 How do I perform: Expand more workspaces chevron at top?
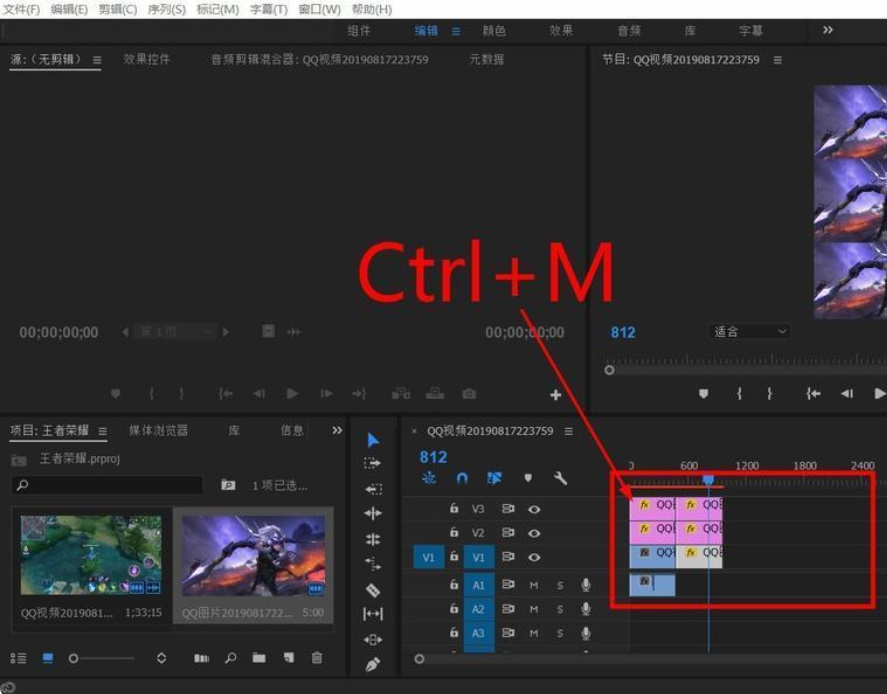pos(828,31)
